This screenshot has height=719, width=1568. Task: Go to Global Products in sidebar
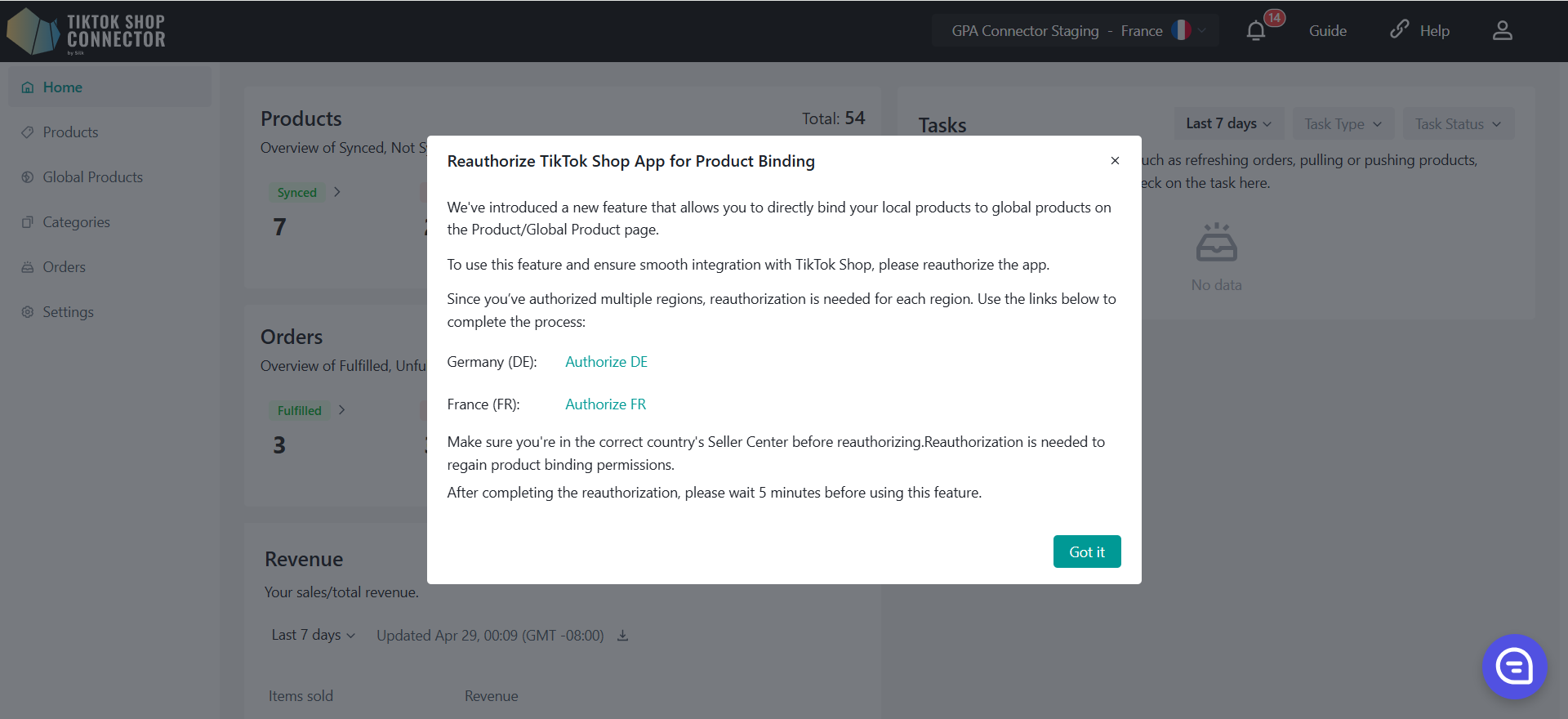point(92,177)
